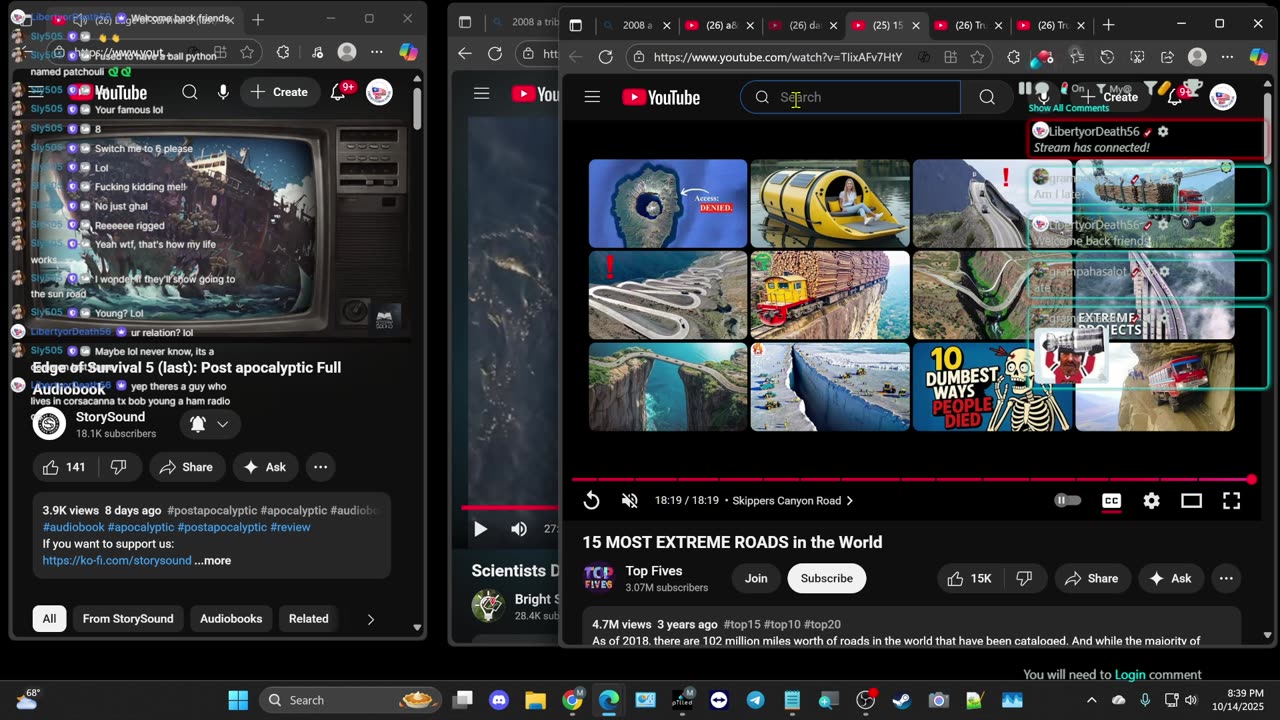The width and height of the screenshot is (1280, 720).
Task: Refresh the front browser page
Action: pos(605,57)
